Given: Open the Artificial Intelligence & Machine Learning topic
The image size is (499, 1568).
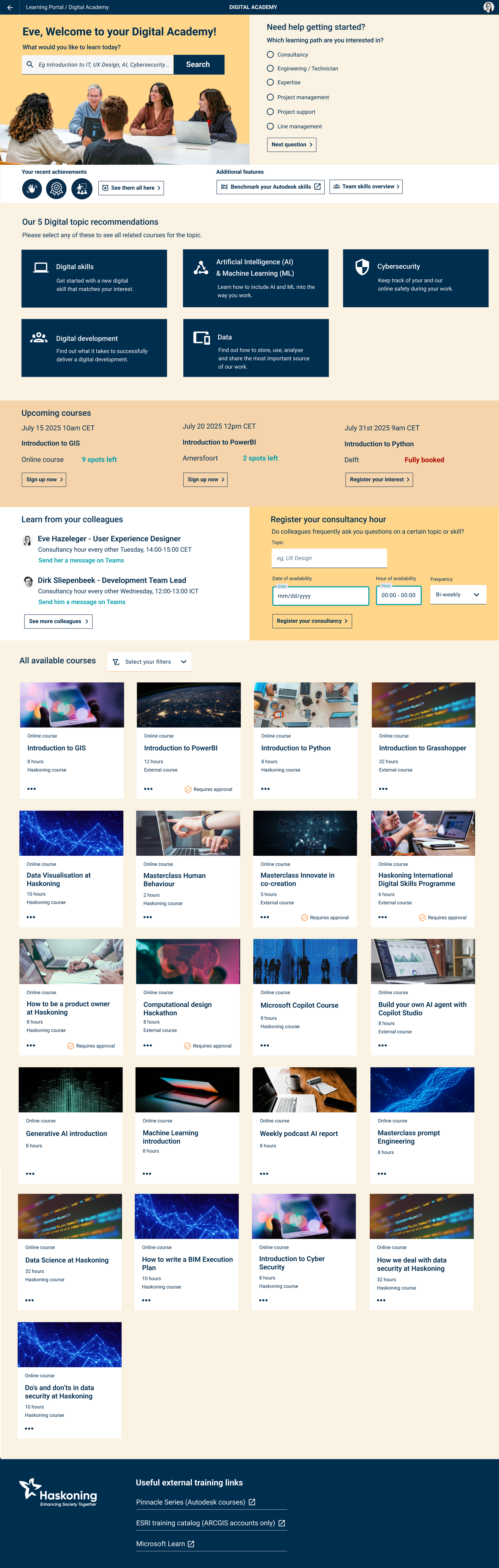Looking at the screenshot, I should (x=255, y=278).
